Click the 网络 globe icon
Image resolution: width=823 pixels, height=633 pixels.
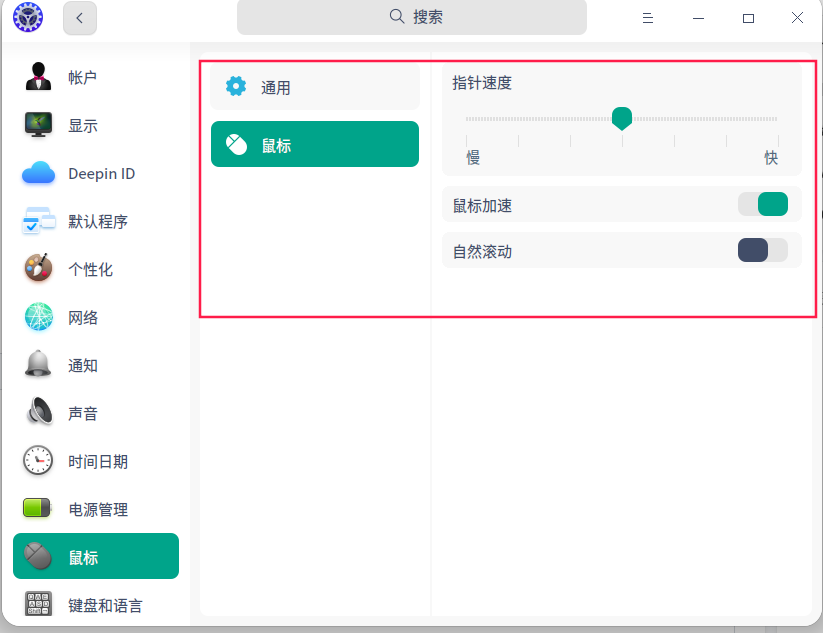tap(38, 316)
